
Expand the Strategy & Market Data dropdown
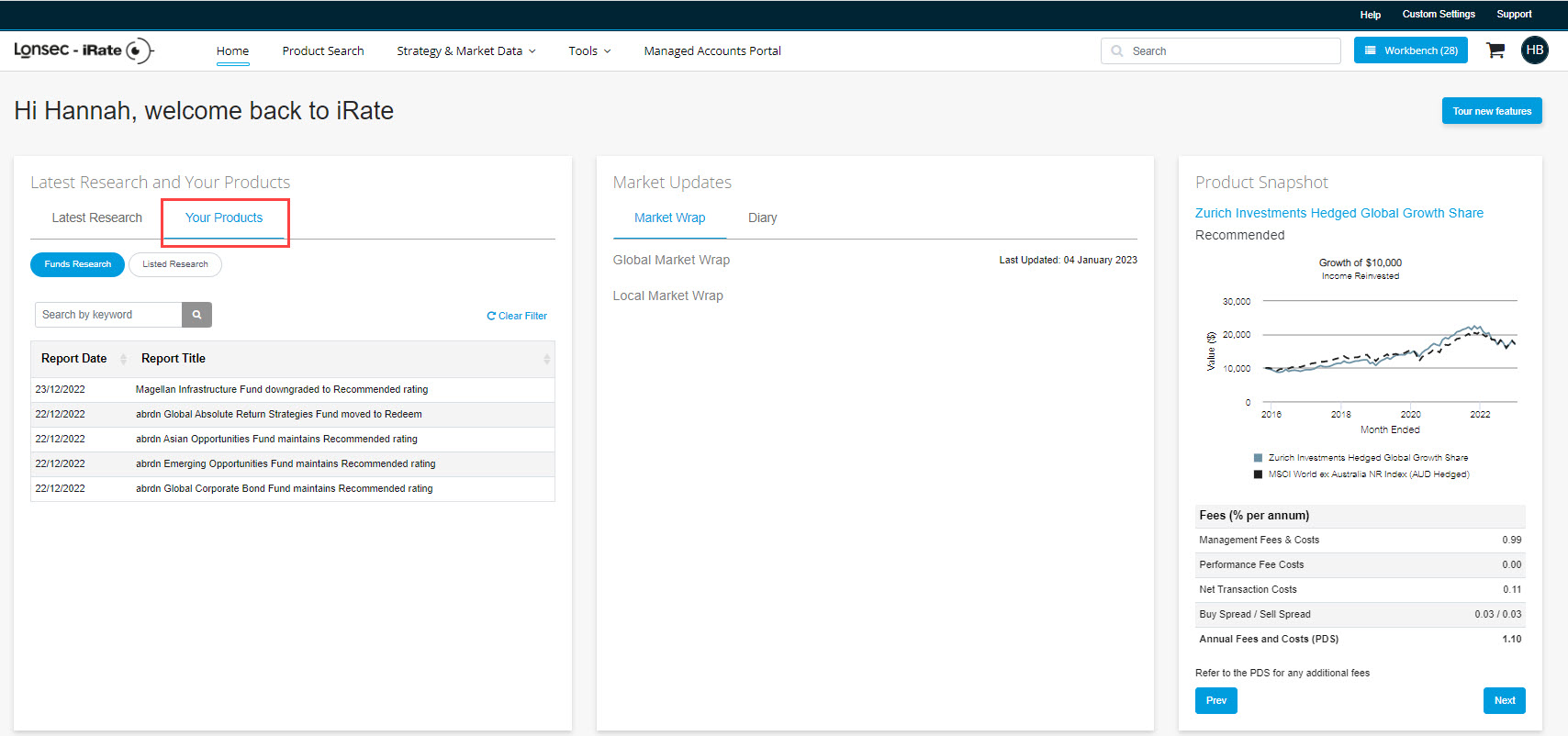point(466,51)
